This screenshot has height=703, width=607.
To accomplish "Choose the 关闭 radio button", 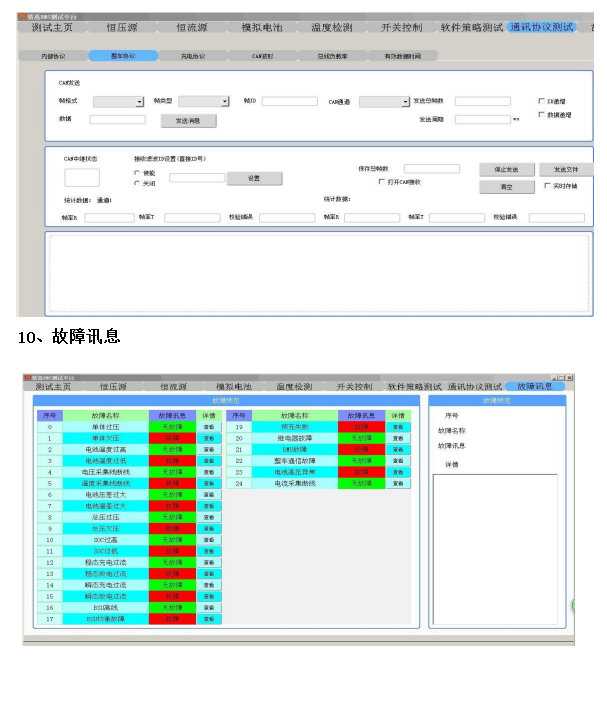I will (137, 183).
